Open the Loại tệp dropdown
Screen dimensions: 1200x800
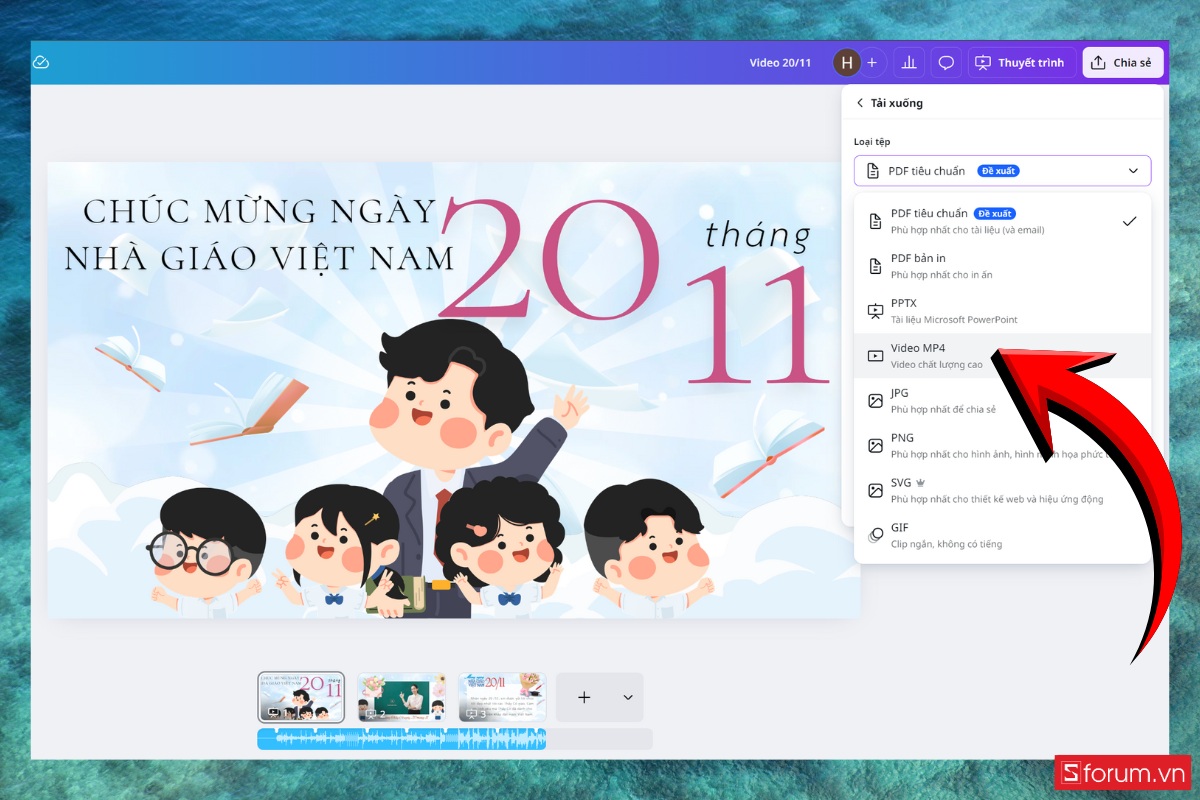pos(1000,170)
